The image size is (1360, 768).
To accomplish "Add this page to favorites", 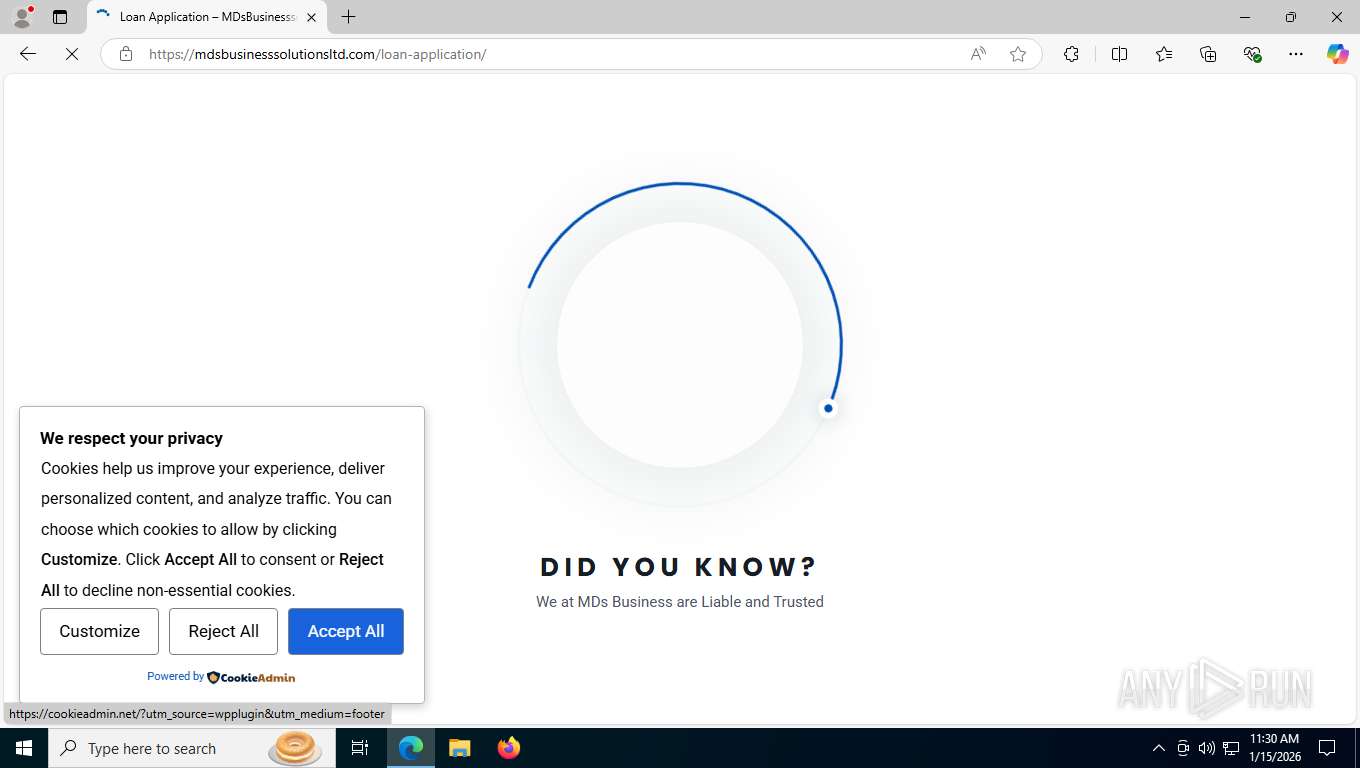I will [1018, 54].
